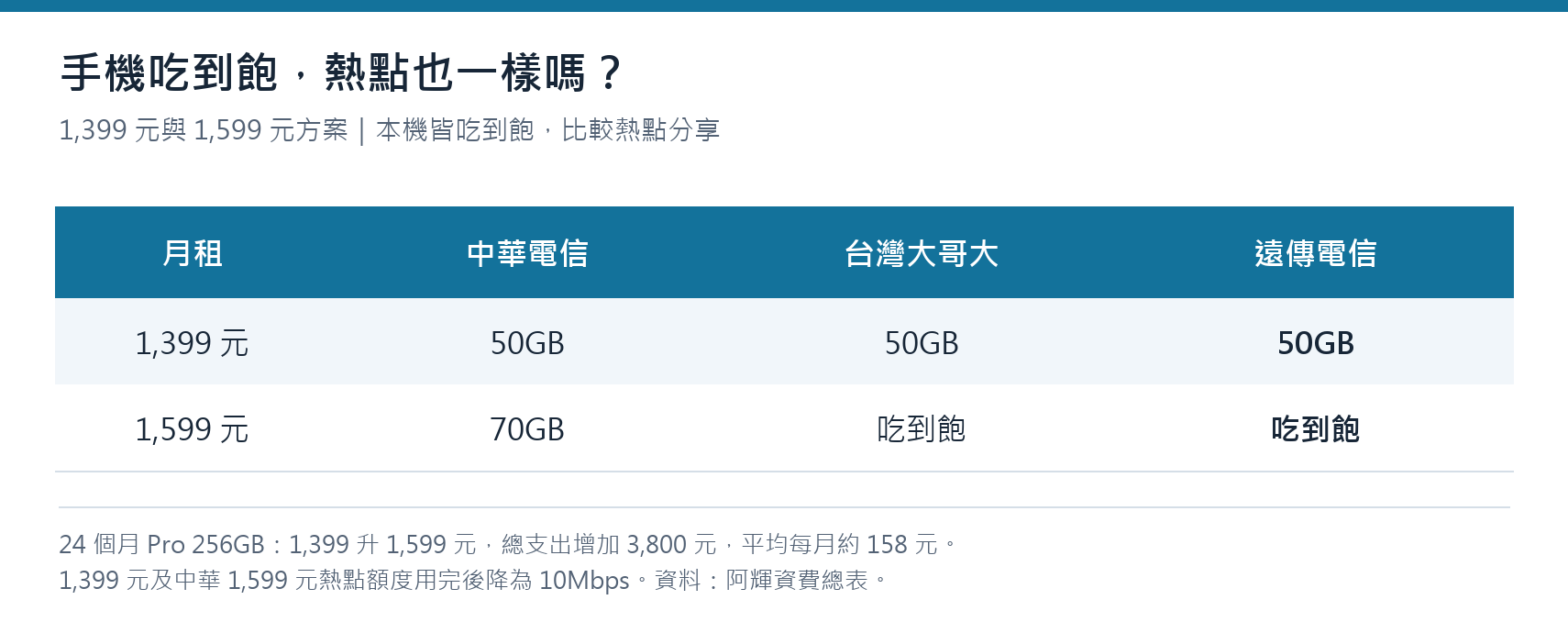This screenshot has height=622, width=1568.
Task: Click the 3,800 元 total increase text
Action: tap(671, 544)
